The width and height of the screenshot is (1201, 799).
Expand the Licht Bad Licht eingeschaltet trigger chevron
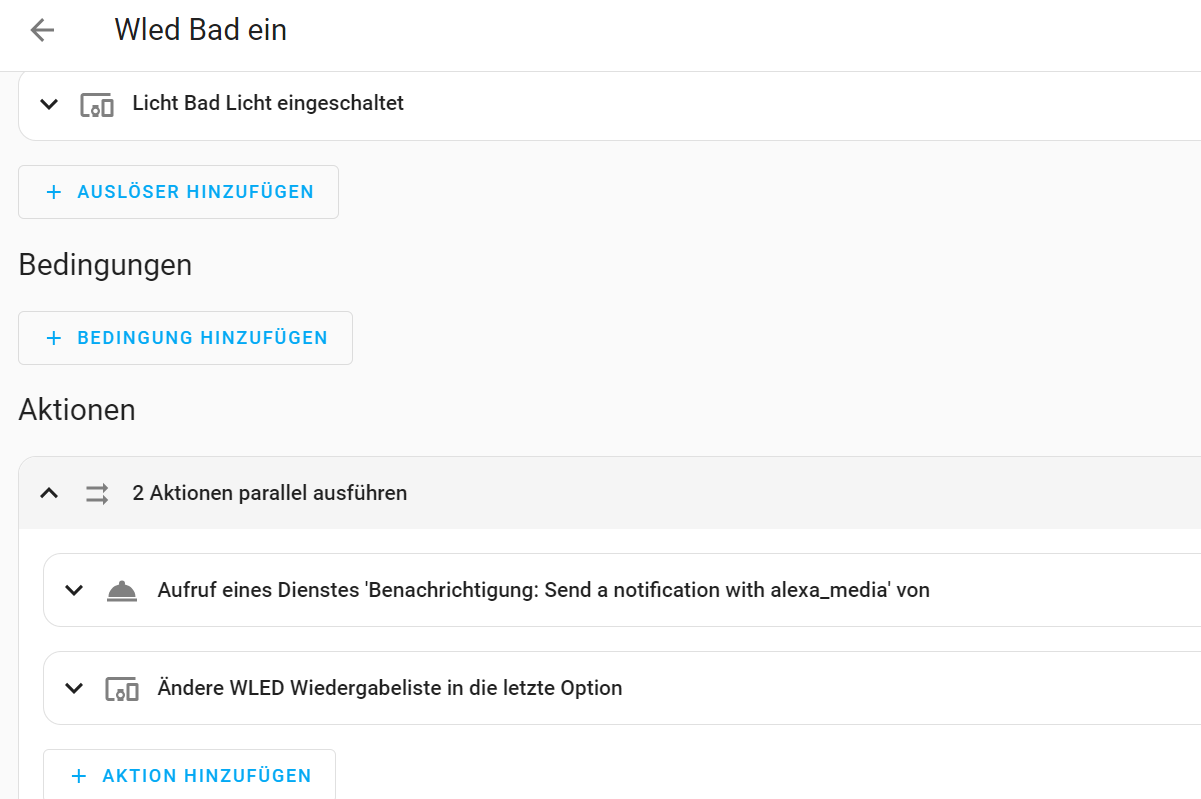coord(49,104)
